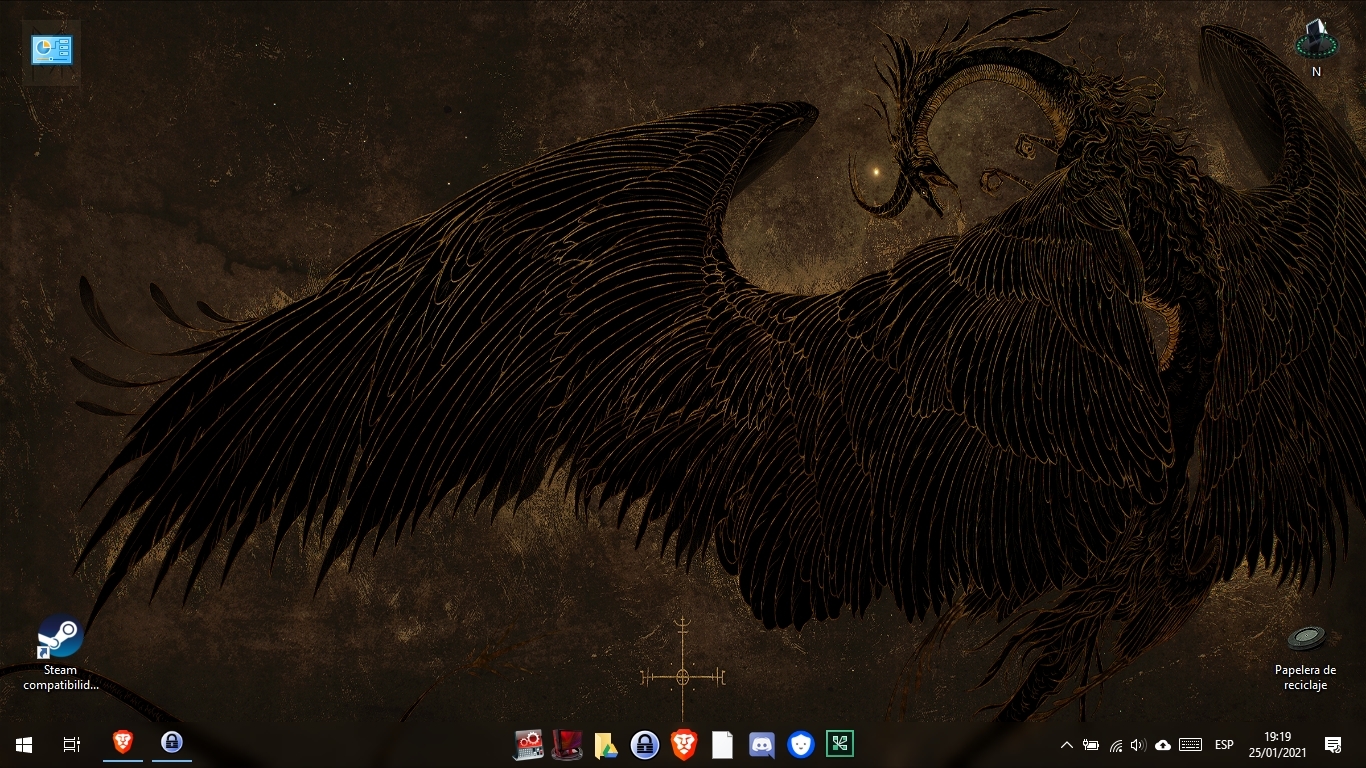Show hidden system tray icons

tap(1066, 745)
